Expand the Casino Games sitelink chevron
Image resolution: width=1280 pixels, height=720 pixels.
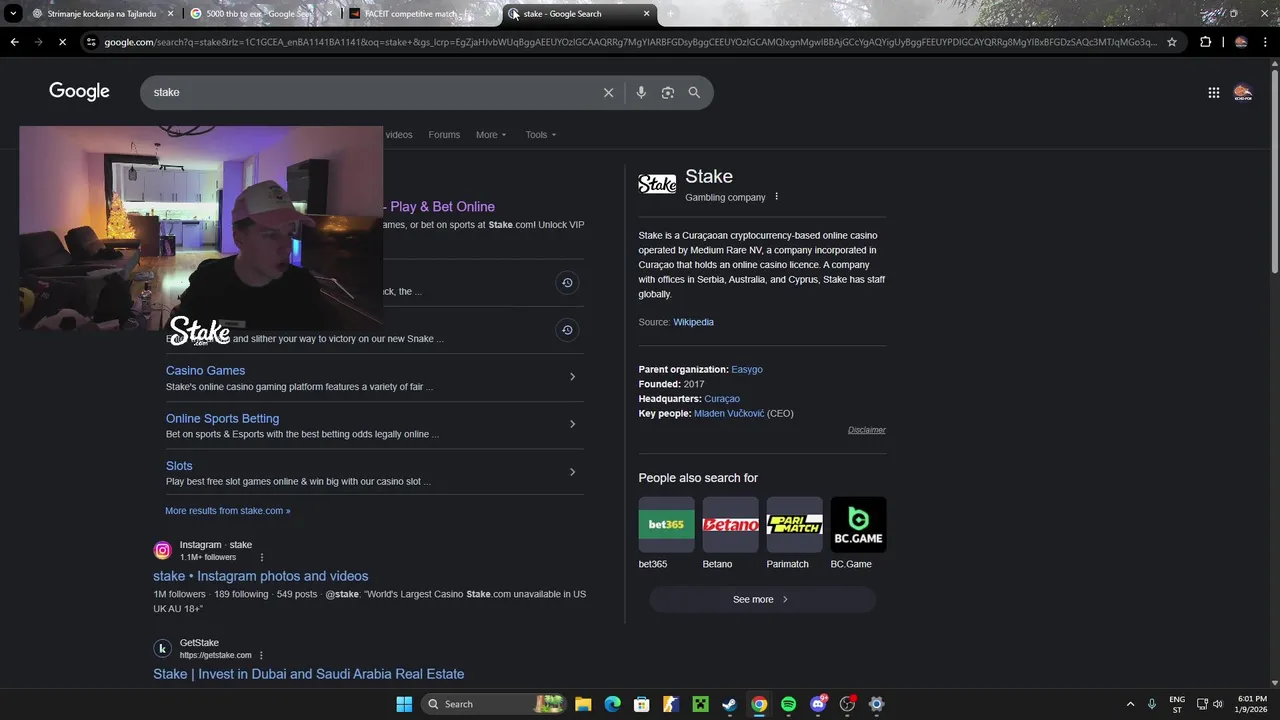tap(572, 377)
